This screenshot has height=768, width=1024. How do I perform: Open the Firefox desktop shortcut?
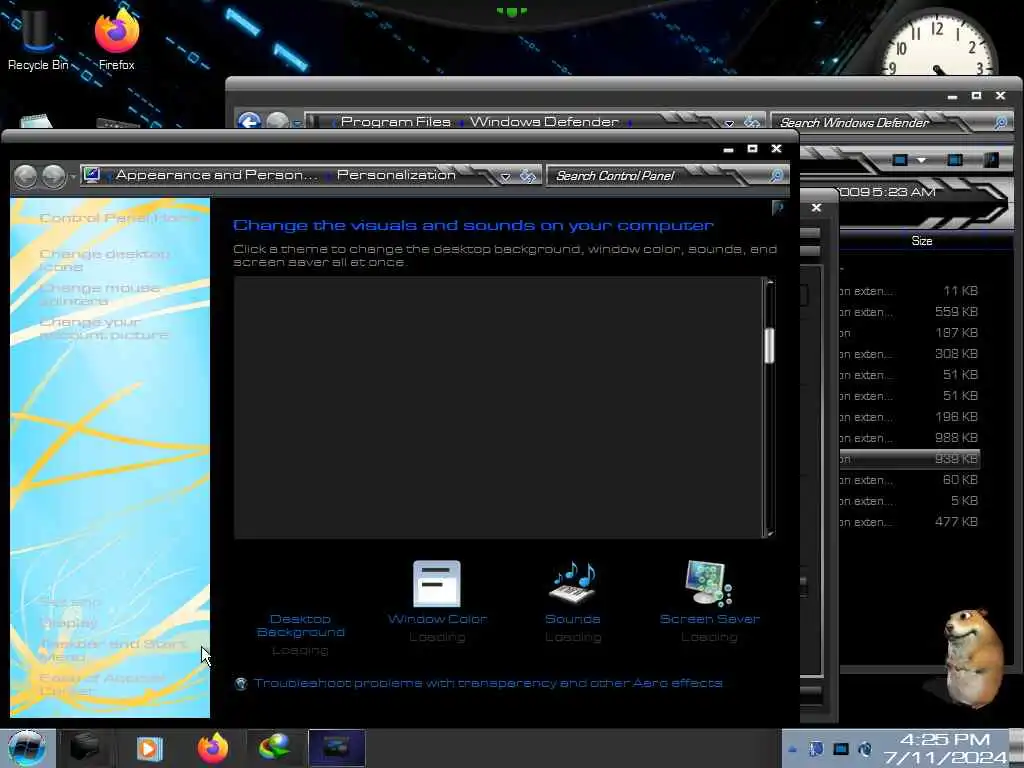(117, 38)
